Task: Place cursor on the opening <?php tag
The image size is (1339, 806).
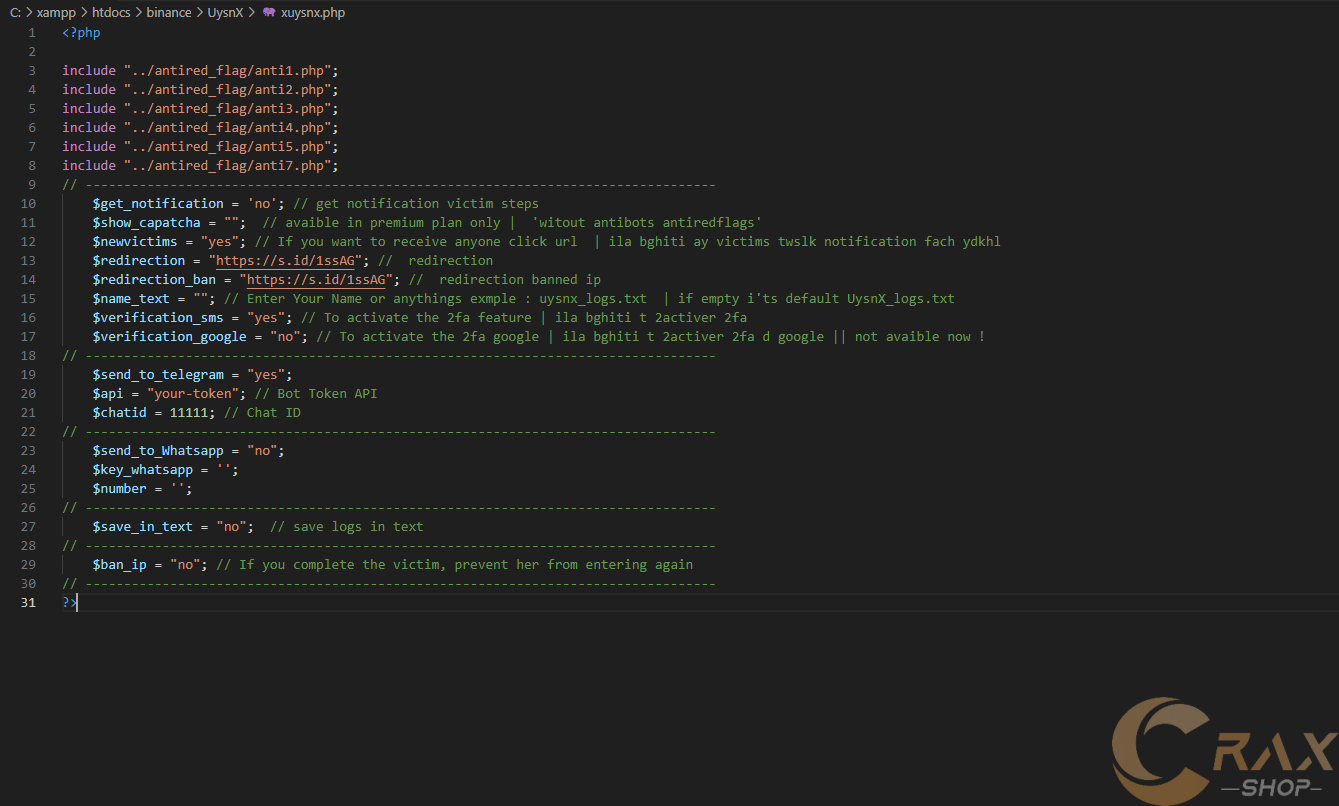Action: click(81, 32)
